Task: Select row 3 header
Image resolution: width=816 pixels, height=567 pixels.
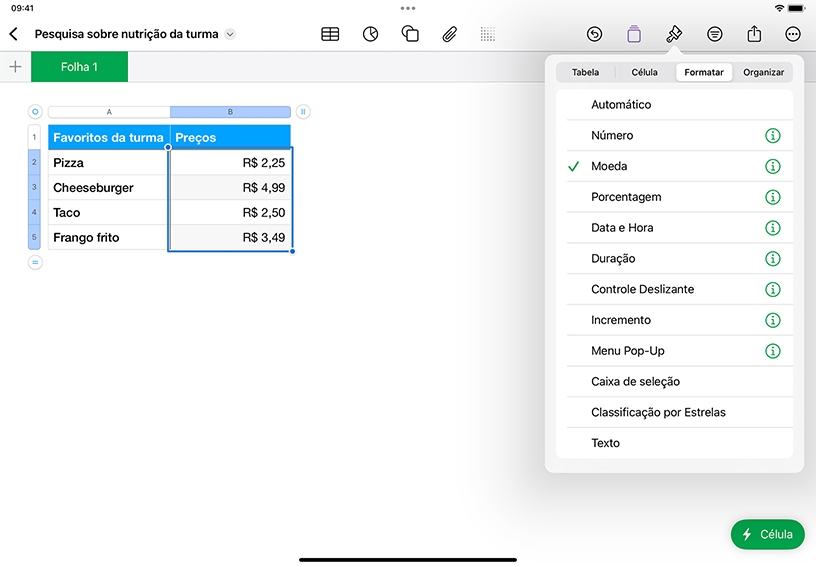Action: (x=34, y=187)
